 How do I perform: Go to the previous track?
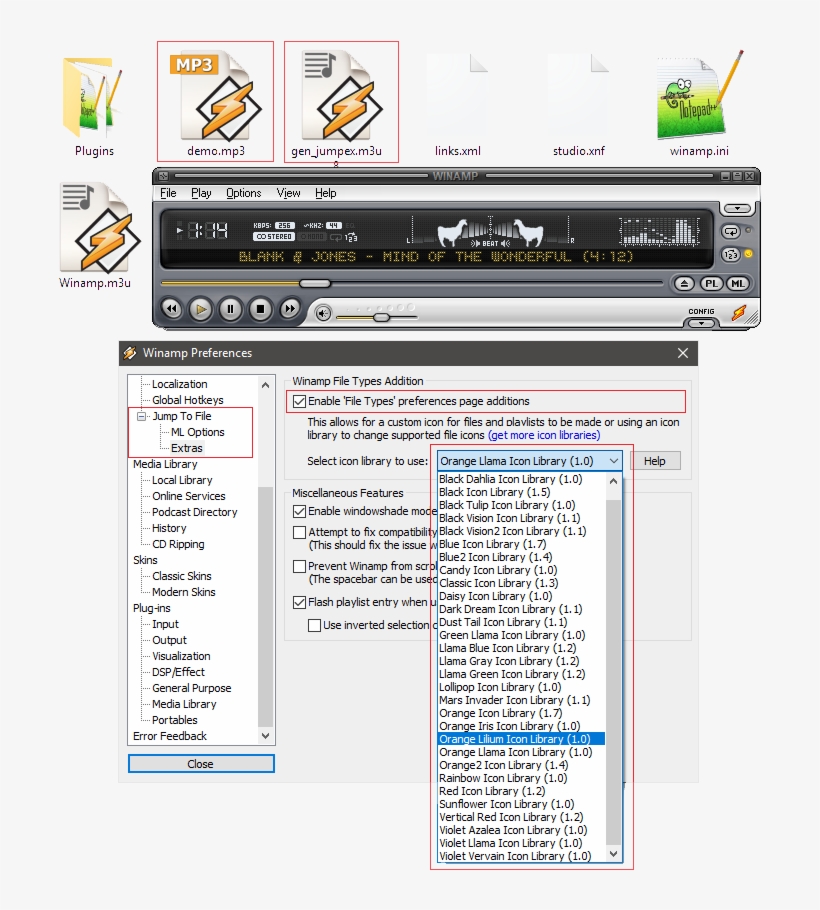pos(171,309)
